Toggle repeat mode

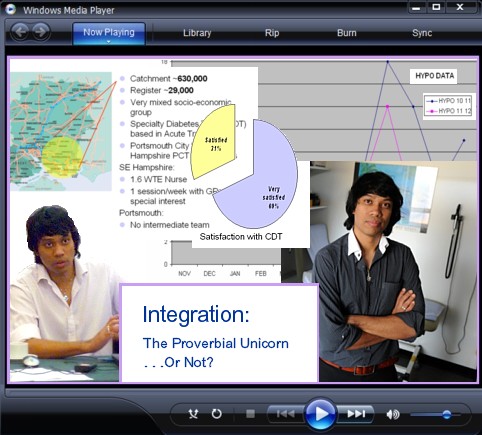click(x=217, y=414)
